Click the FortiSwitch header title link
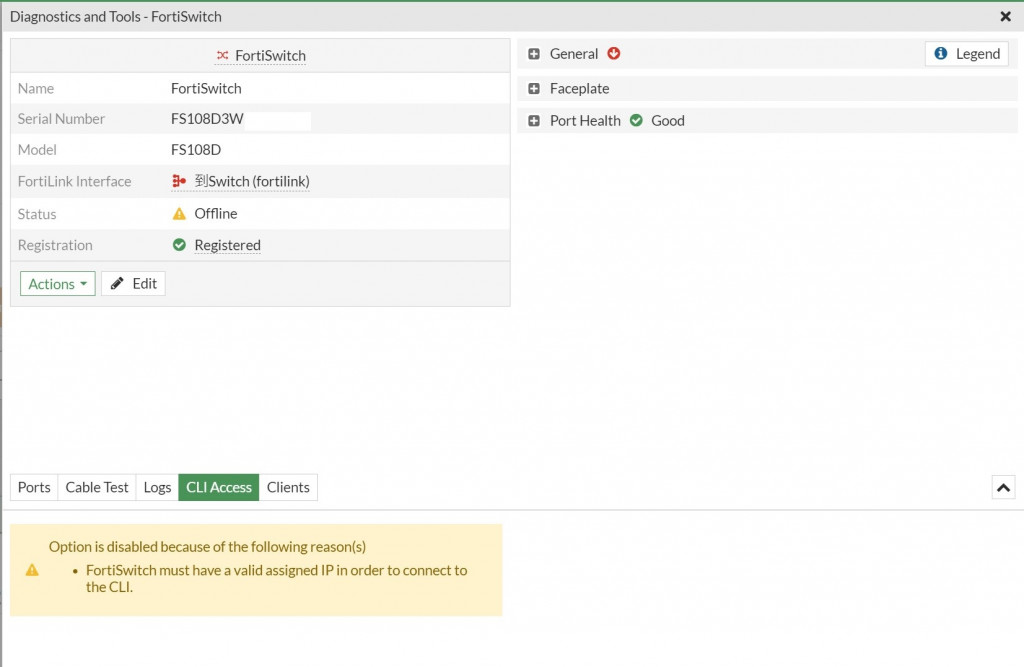 tap(270, 56)
